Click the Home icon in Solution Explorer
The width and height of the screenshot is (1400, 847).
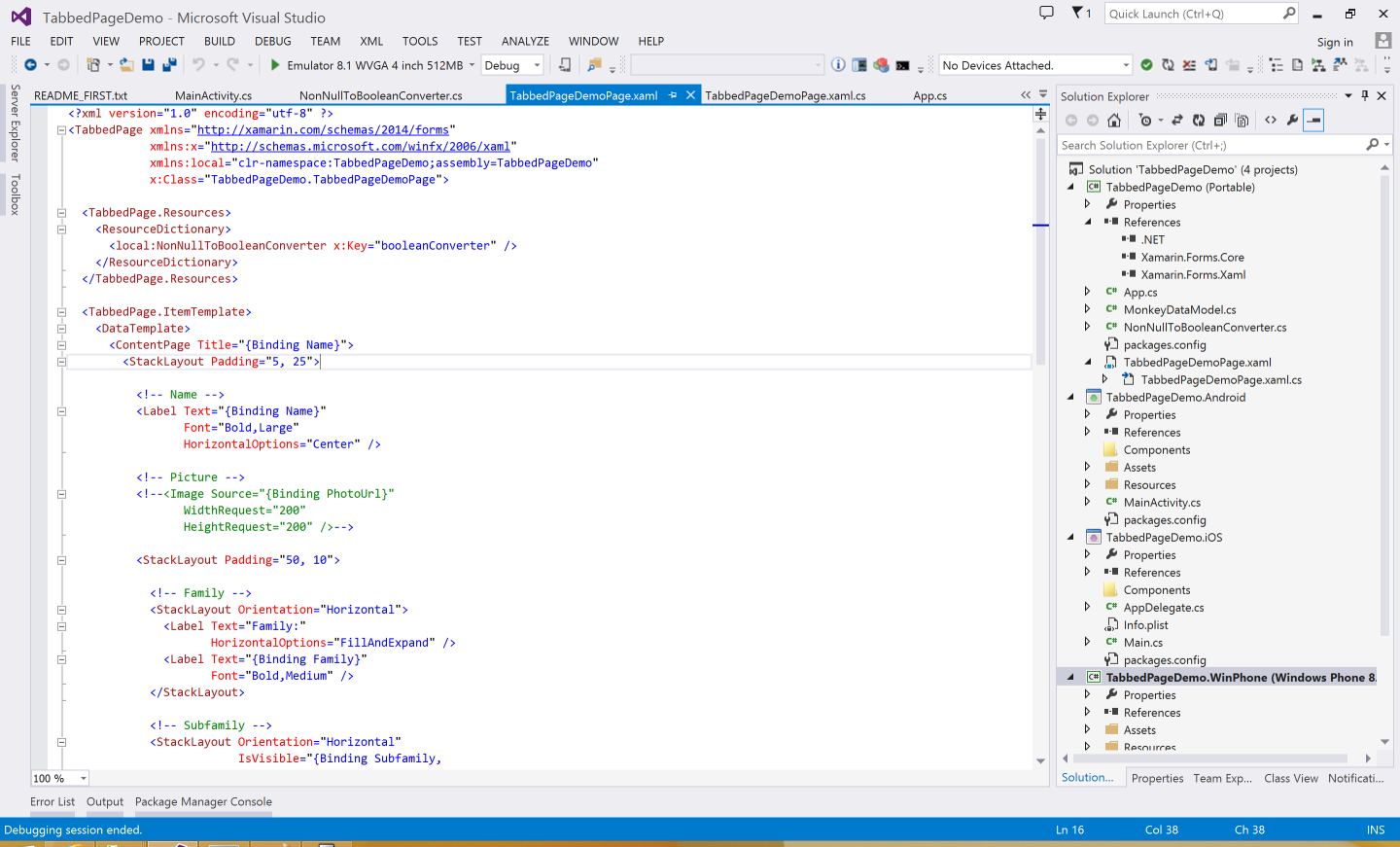1114,120
